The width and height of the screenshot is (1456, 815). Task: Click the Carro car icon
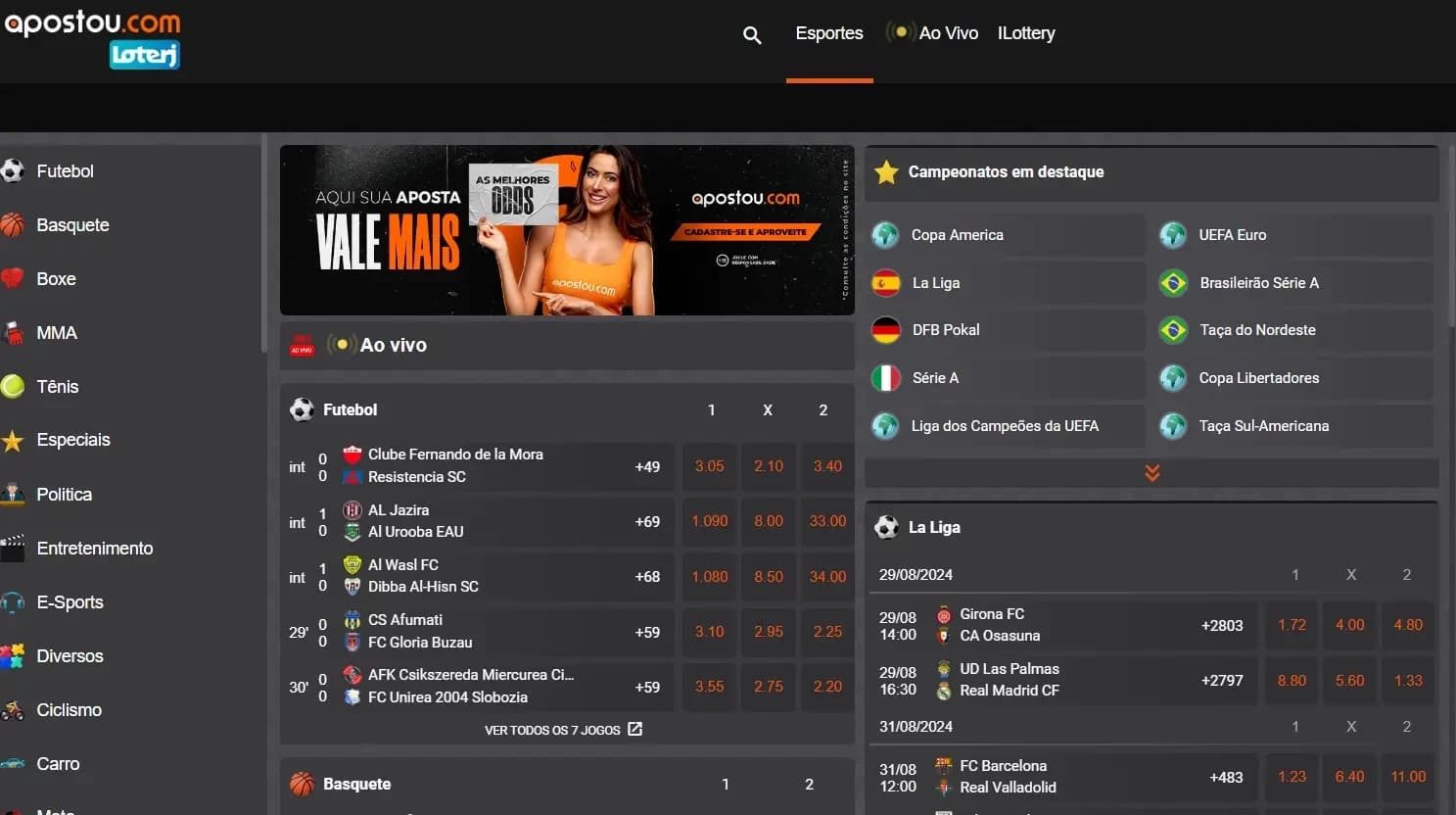click(12, 763)
